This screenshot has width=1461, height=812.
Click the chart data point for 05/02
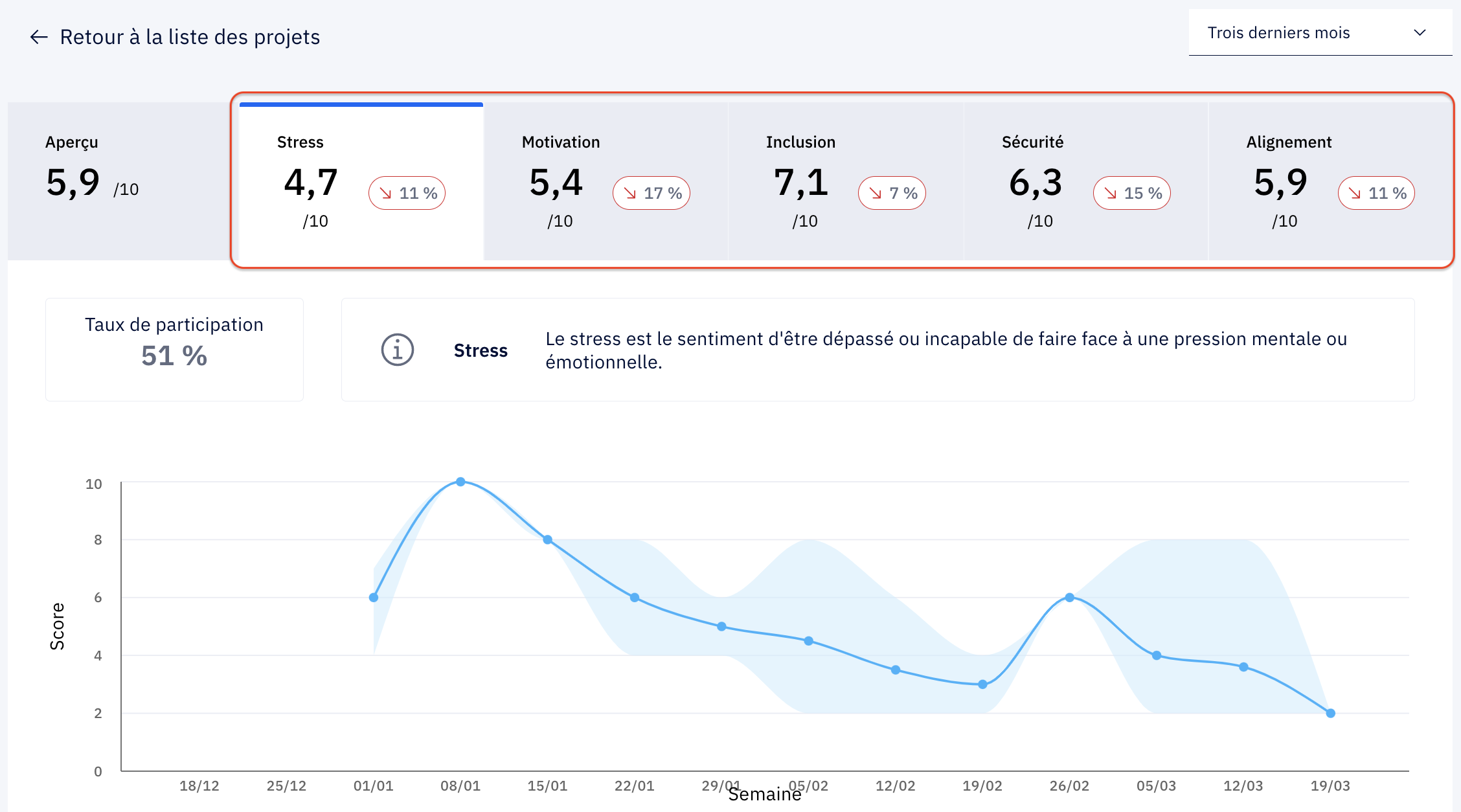(x=808, y=640)
